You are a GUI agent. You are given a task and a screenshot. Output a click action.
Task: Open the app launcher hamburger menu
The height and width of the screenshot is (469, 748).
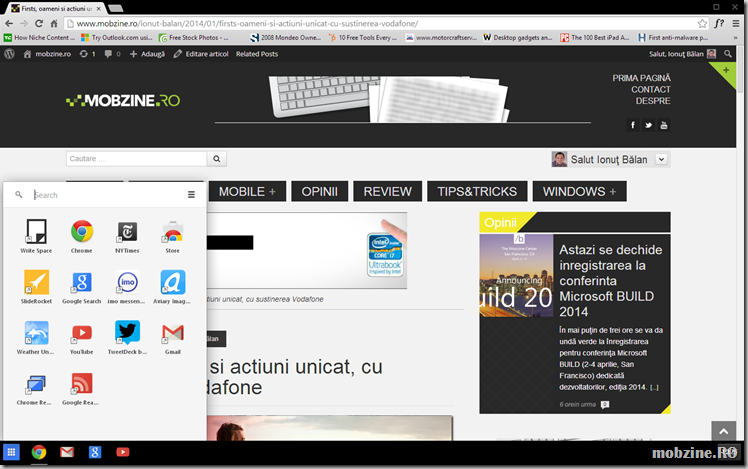click(x=191, y=195)
